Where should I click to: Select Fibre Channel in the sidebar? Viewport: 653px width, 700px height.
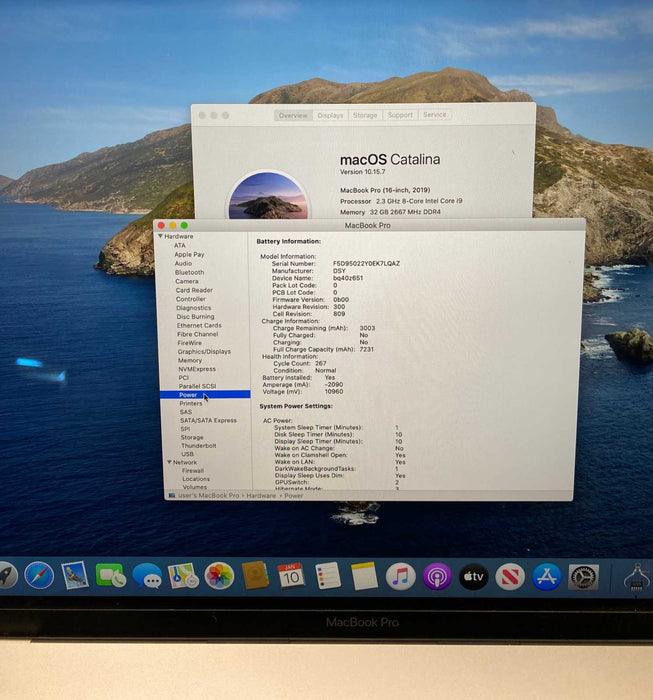198,334
